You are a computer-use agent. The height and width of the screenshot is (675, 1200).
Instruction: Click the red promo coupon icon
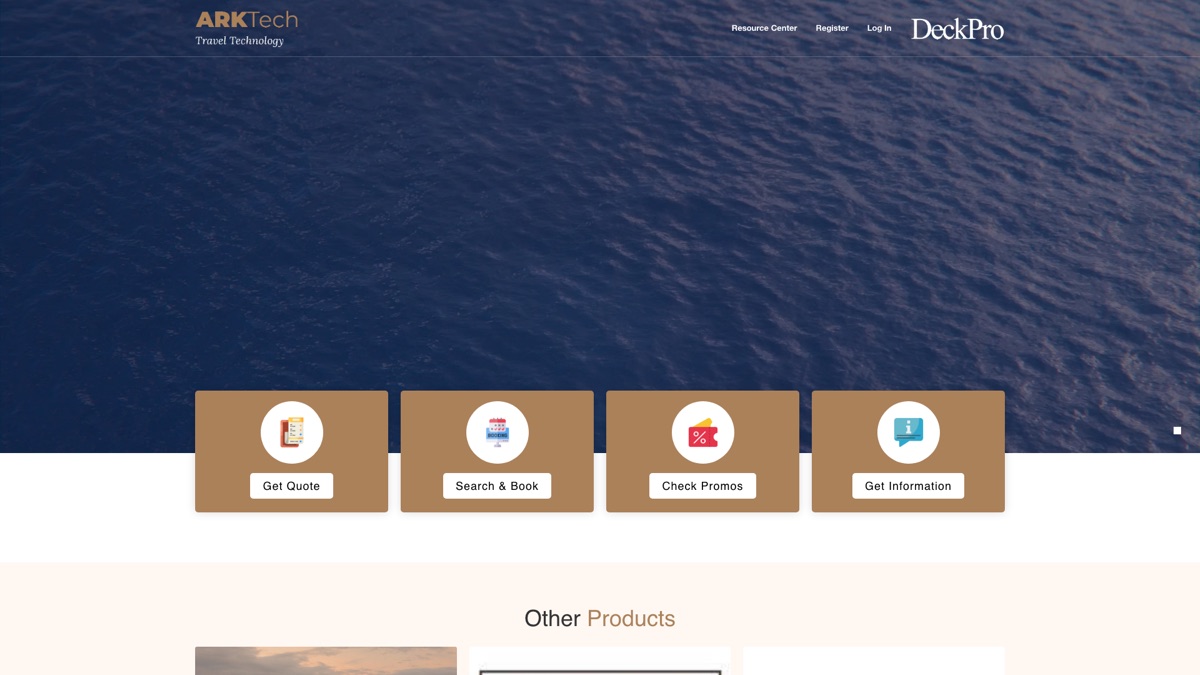pos(703,432)
